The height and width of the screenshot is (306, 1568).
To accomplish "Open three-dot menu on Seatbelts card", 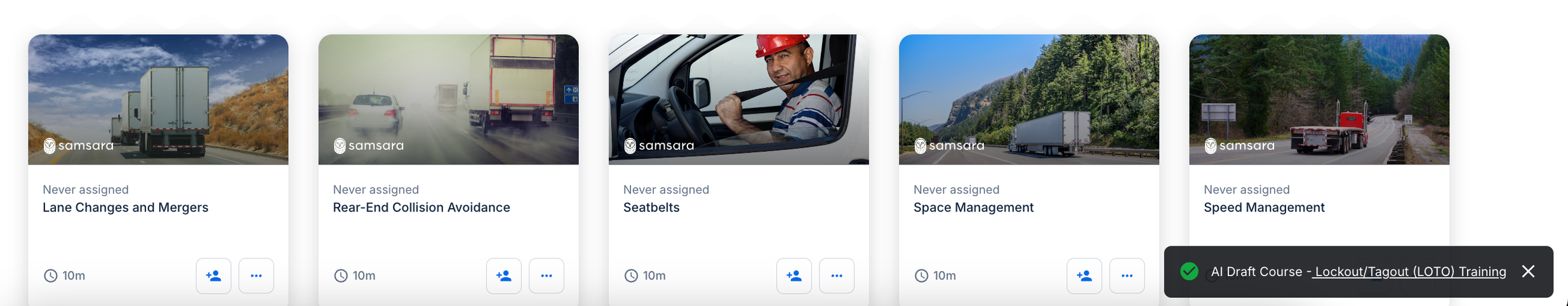I will [x=837, y=276].
